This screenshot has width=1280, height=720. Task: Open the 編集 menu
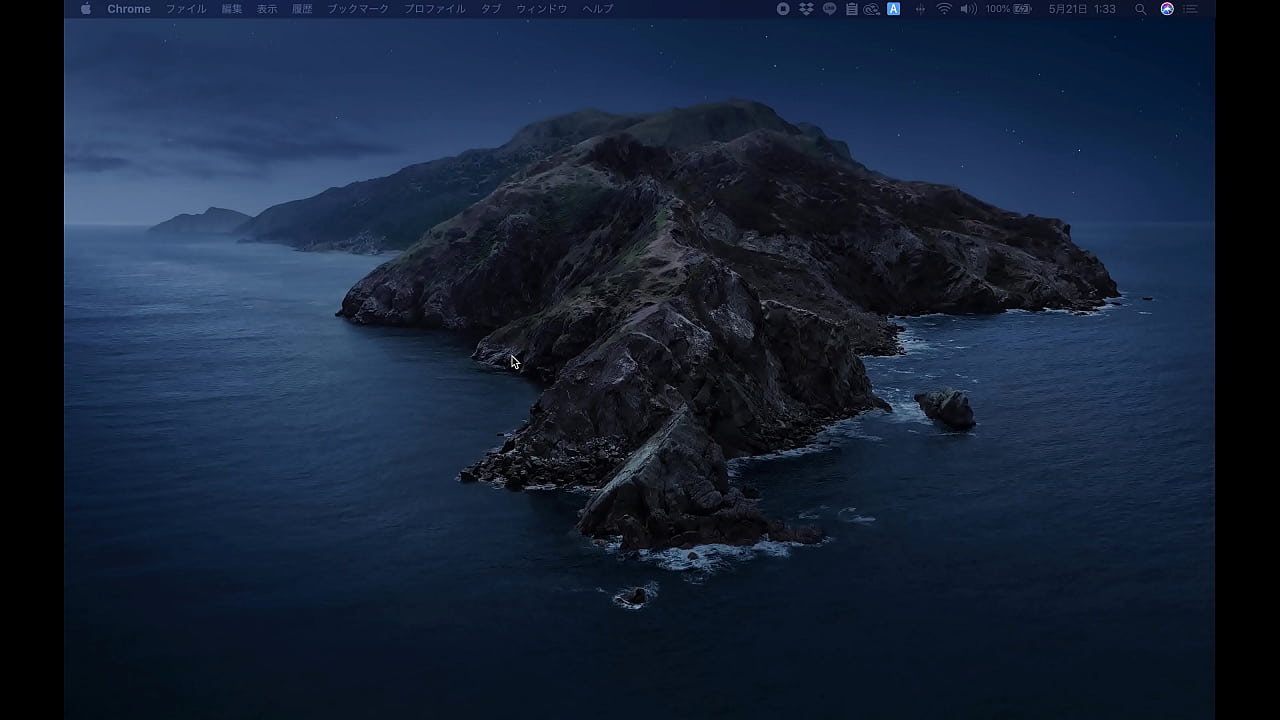[232, 9]
